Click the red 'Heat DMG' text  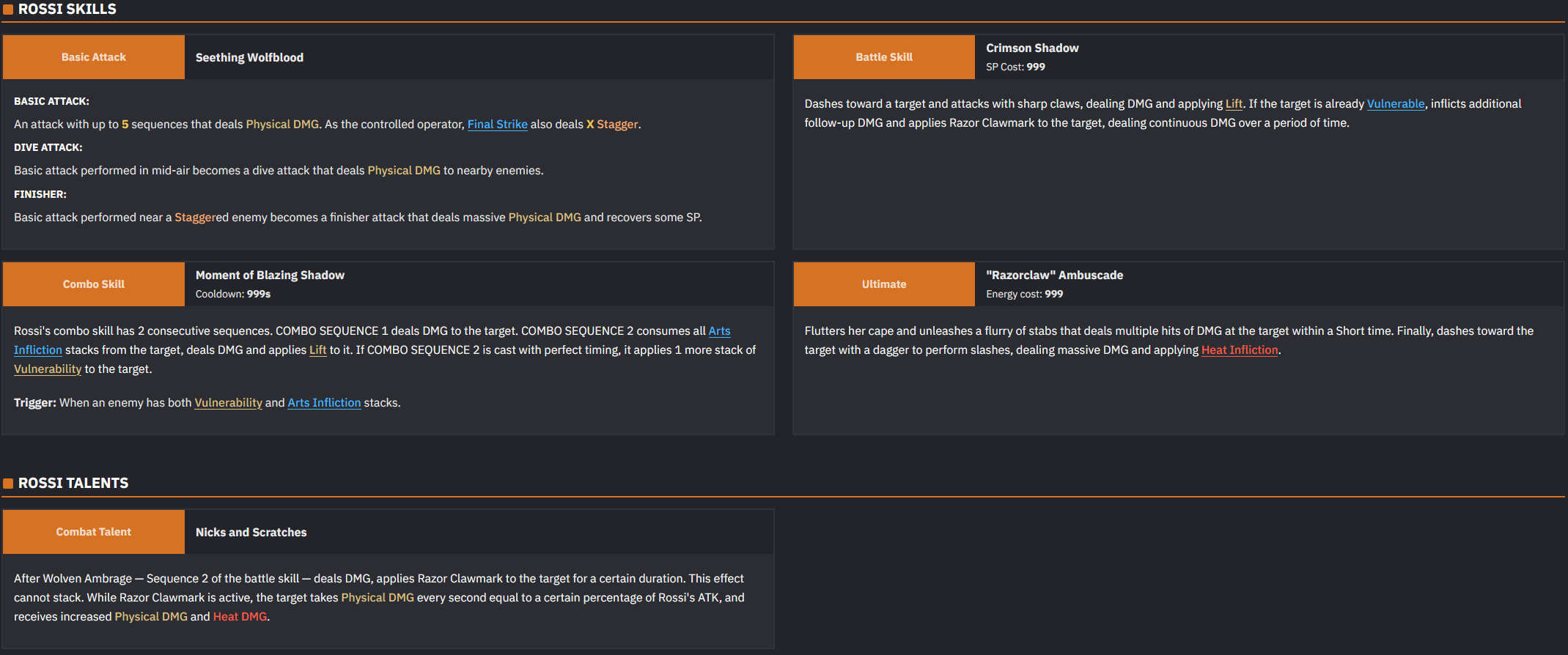click(x=240, y=617)
